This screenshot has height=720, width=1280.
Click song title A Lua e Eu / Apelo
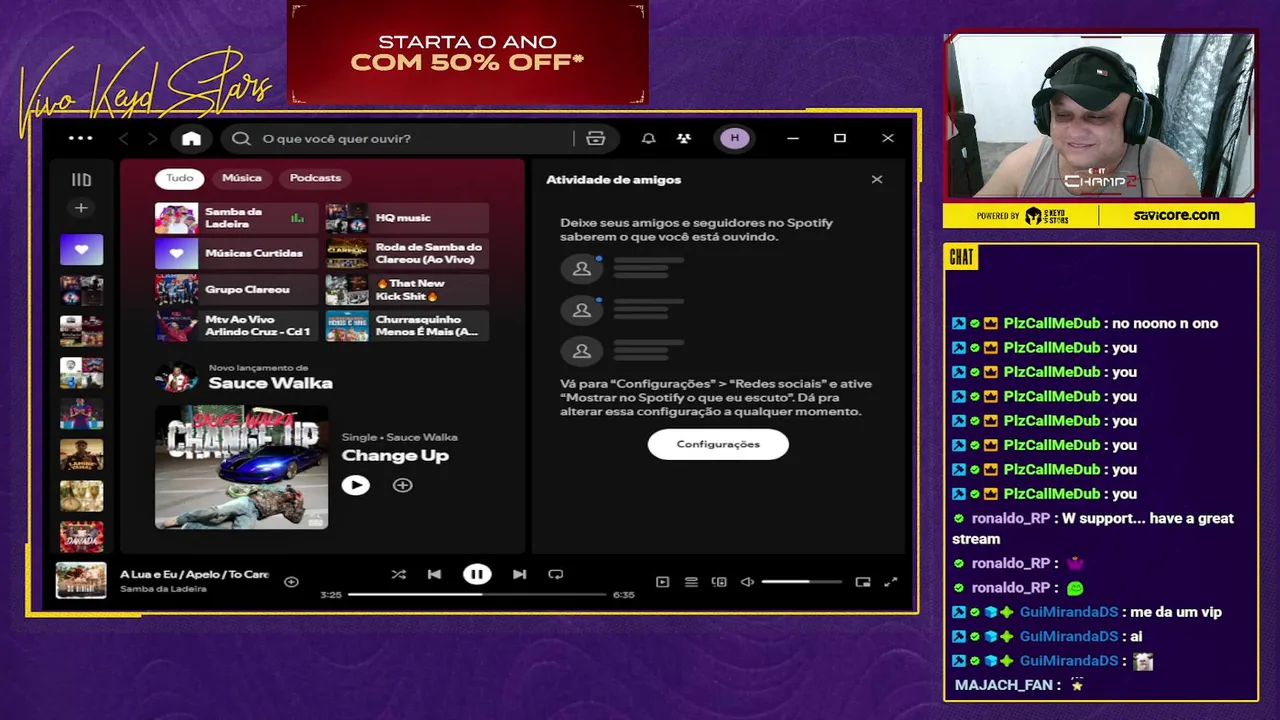click(194, 574)
